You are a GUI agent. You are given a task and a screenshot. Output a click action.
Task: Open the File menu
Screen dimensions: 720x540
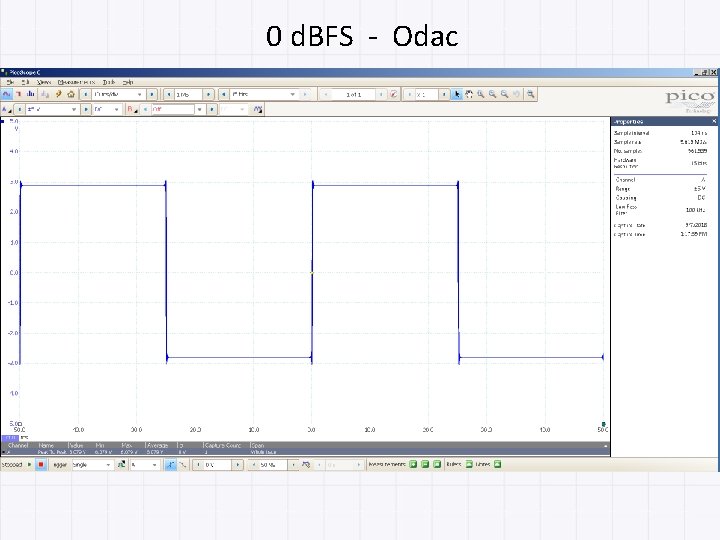click(10, 82)
